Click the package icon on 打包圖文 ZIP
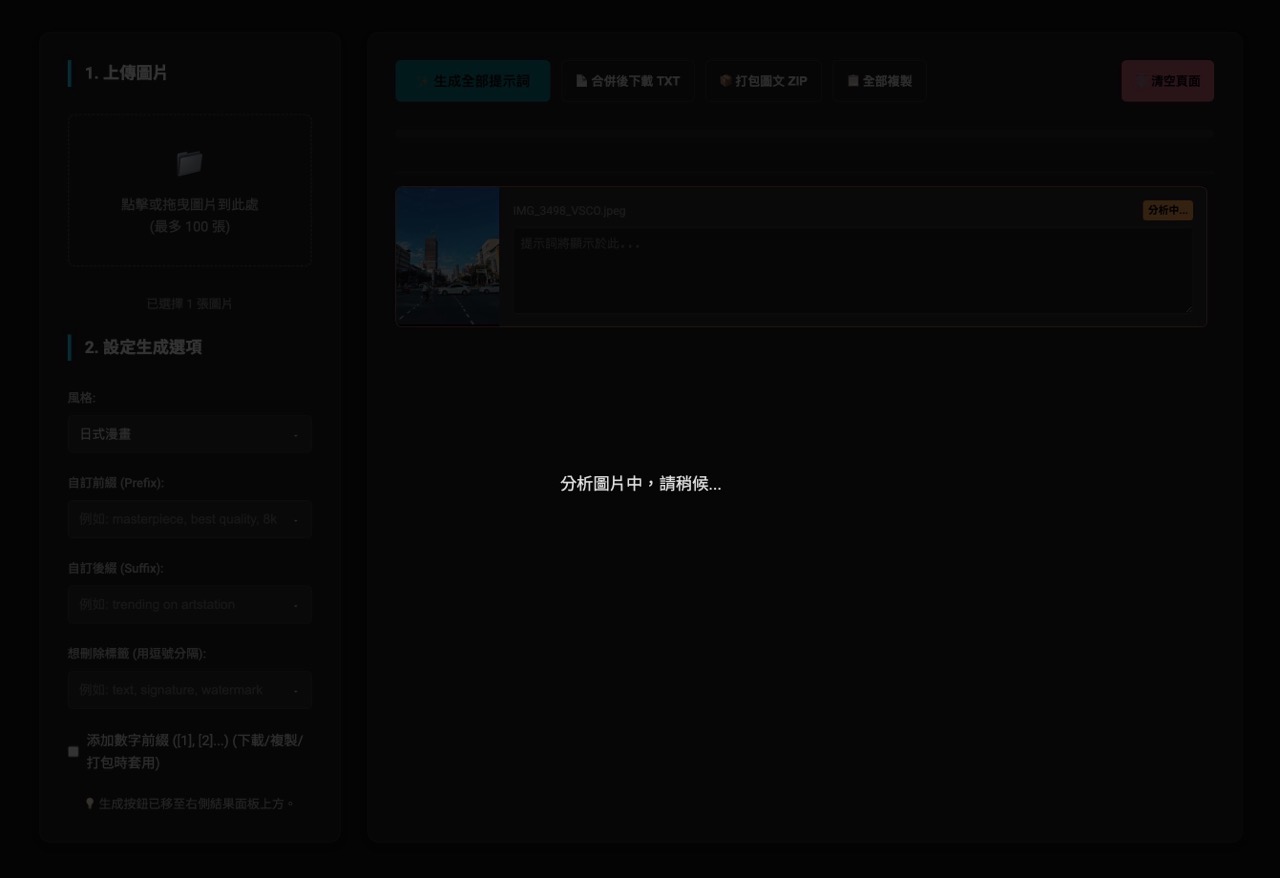1280x878 pixels. tap(726, 81)
